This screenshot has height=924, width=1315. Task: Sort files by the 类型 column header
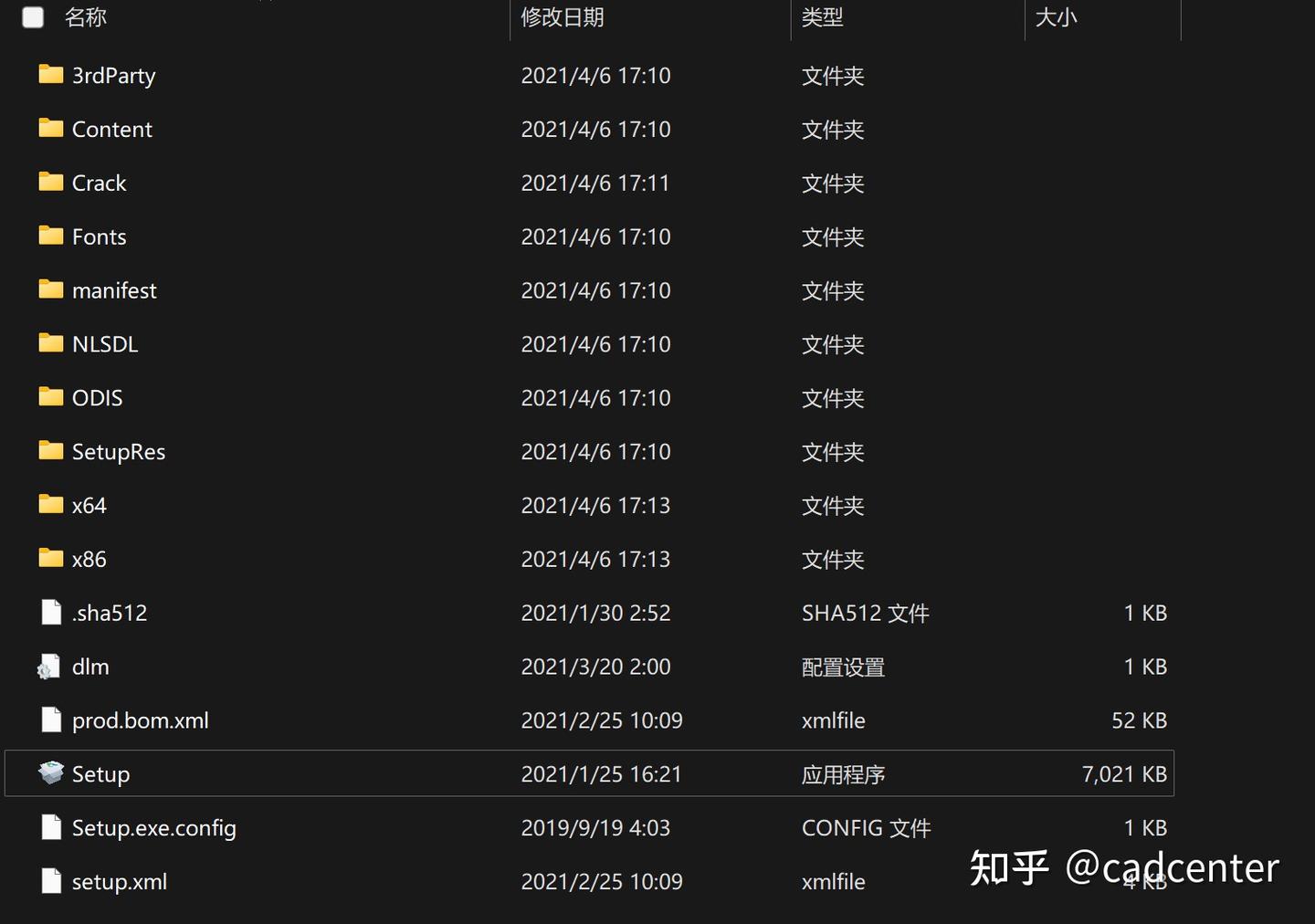tap(822, 17)
